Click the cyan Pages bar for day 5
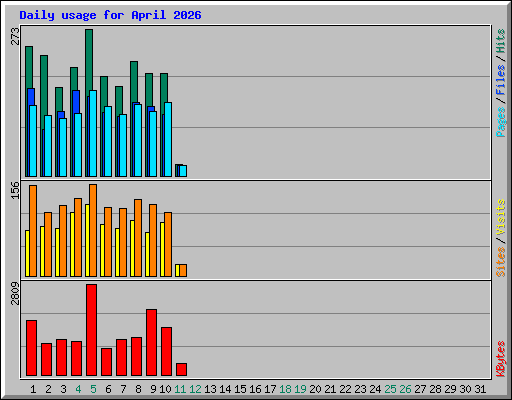The image size is (512, 400). [x=93, y=133]
